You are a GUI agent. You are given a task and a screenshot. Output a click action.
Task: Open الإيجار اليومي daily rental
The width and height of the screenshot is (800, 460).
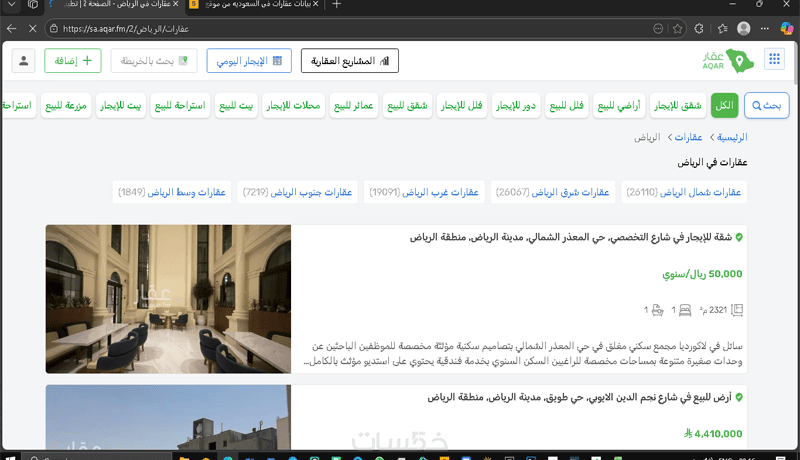coord(249,61)
